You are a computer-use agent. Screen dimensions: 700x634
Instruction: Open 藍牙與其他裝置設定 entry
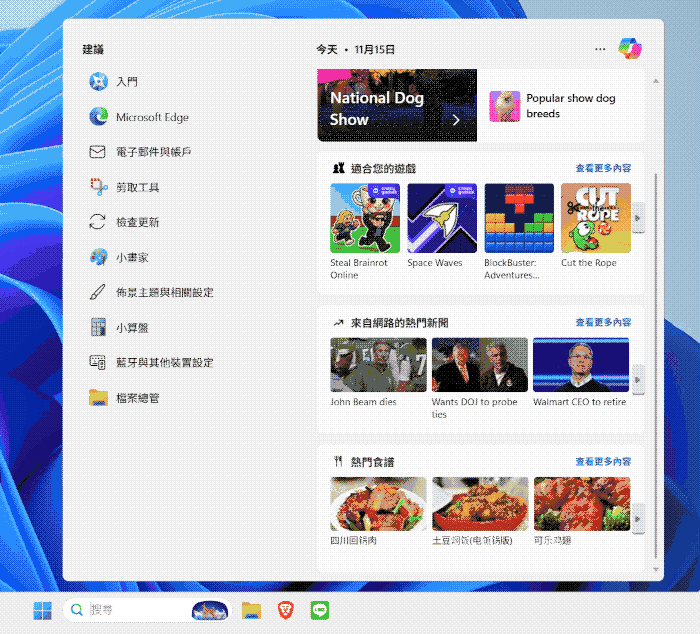[164, 362]
